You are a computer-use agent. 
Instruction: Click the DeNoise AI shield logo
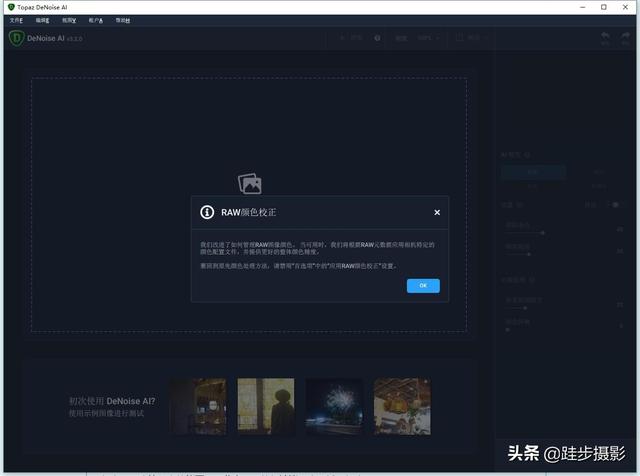(x=16, y=38)
